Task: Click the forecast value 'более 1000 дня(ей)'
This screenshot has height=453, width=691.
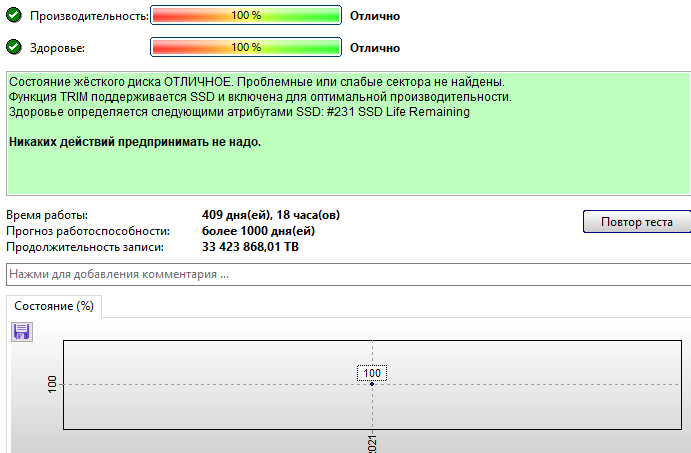Action: (258, 231)
